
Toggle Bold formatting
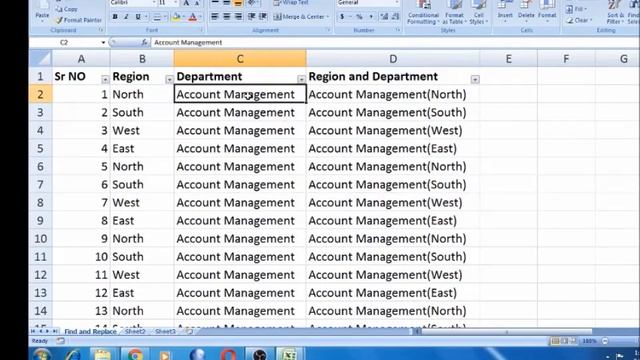(x=115, y=17)
